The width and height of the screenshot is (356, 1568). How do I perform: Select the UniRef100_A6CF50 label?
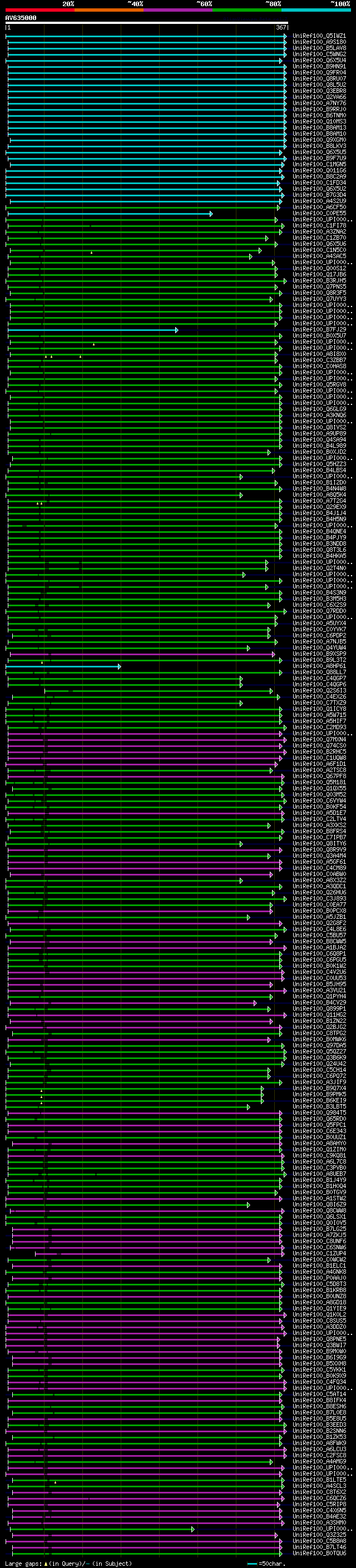point(319,207)
